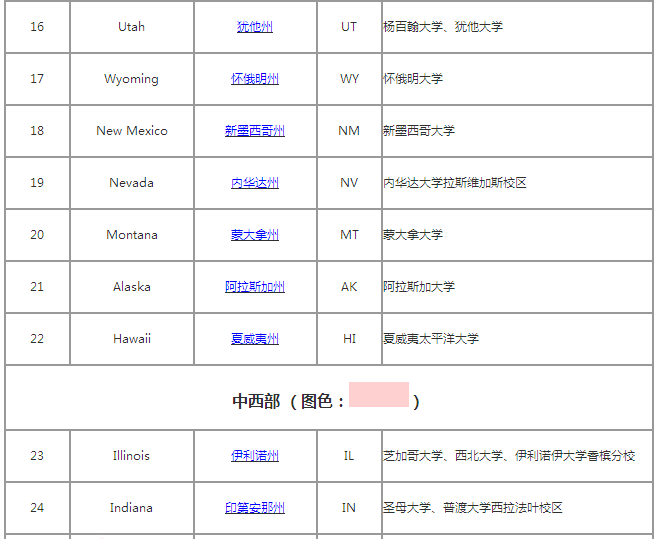This screenshot has height=539, width=657.
Task: Click the pink 中西部 color swatch
Action: click(x=378, y=395)
